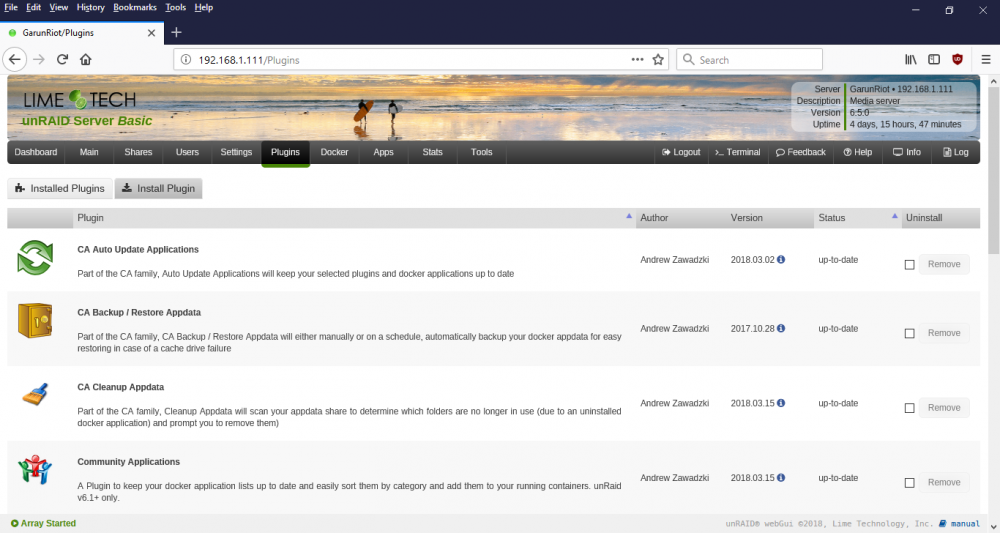This screenshot has width=1000, height=533.
Task: Reload the current page
Action: (x=62, y=59)
